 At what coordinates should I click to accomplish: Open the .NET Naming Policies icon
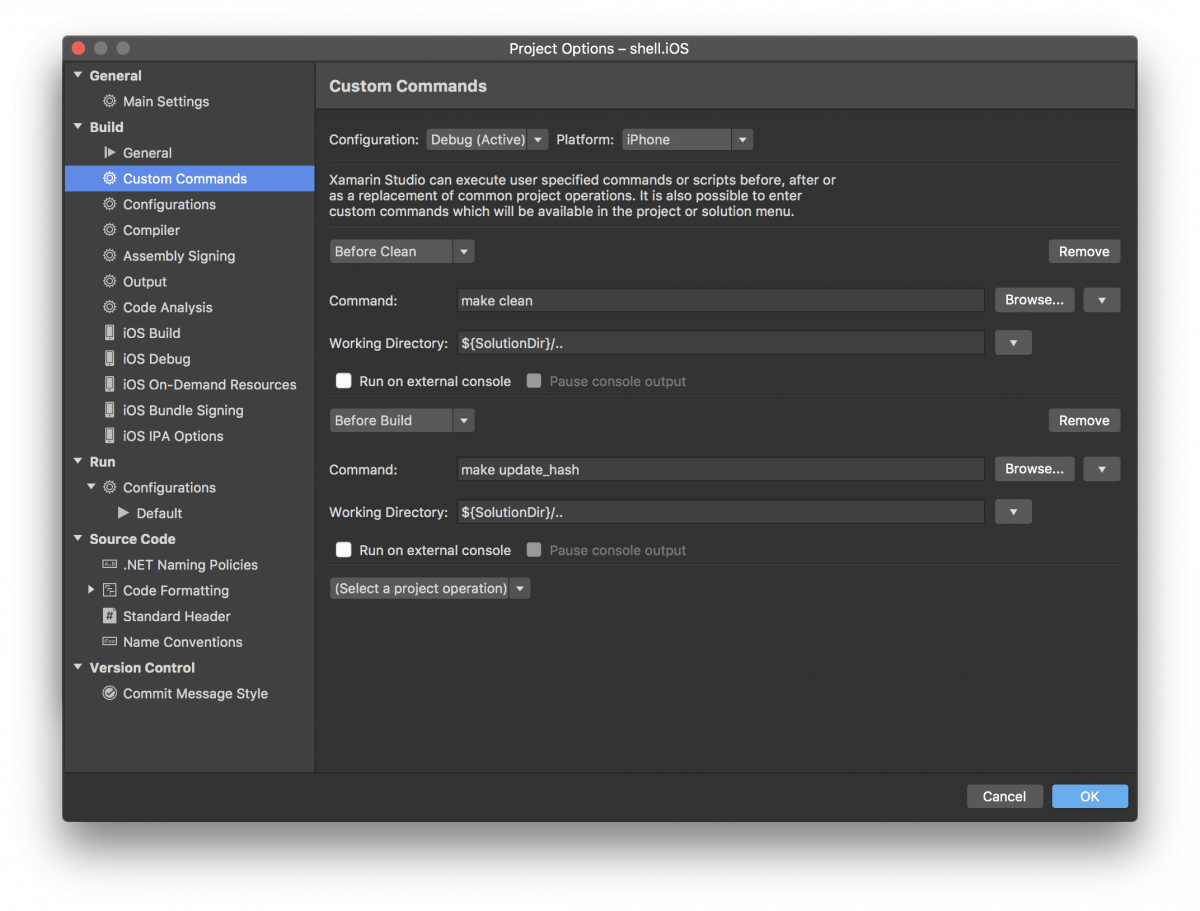click(109, 564)
